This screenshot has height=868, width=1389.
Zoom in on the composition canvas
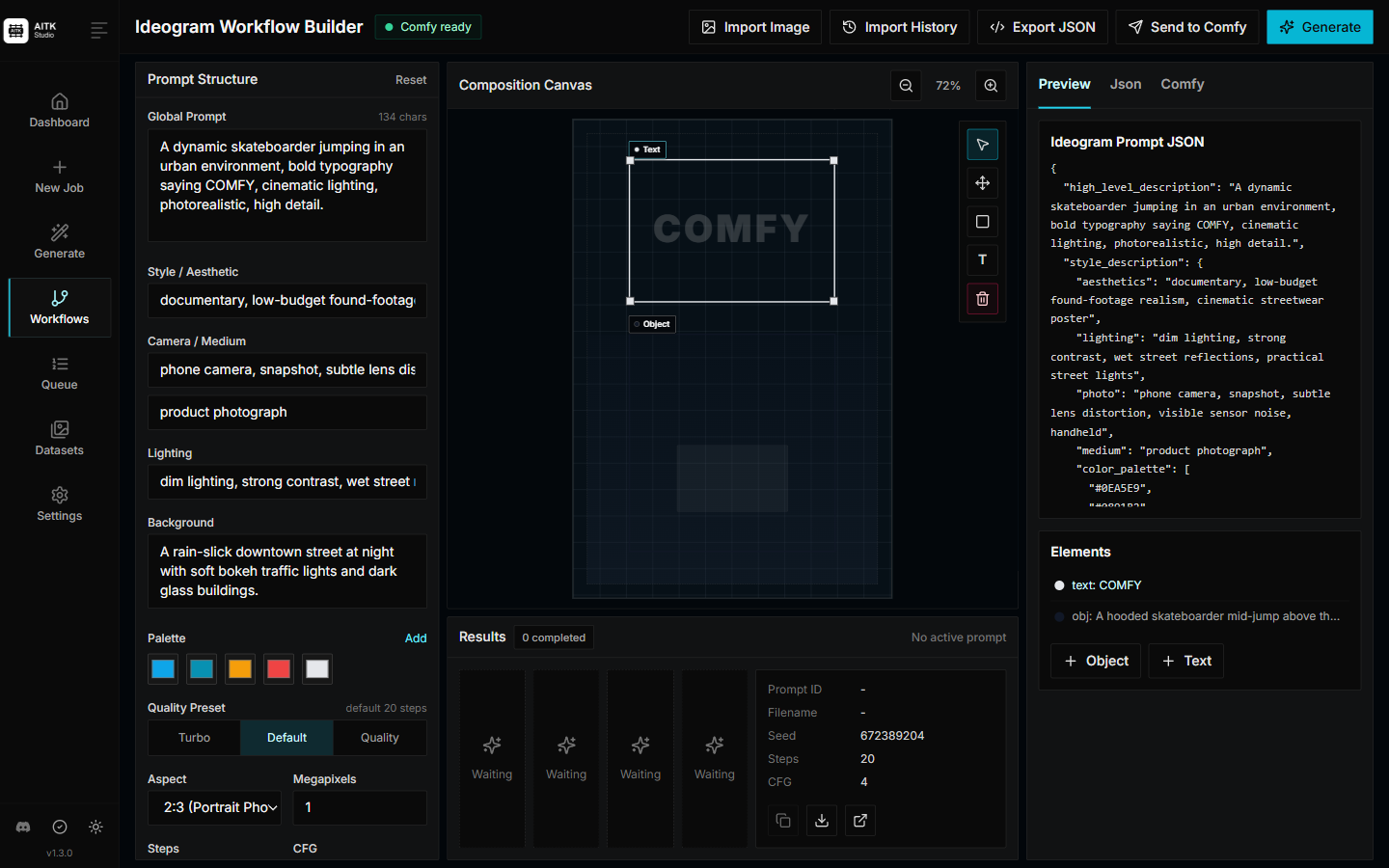[991, 86]
